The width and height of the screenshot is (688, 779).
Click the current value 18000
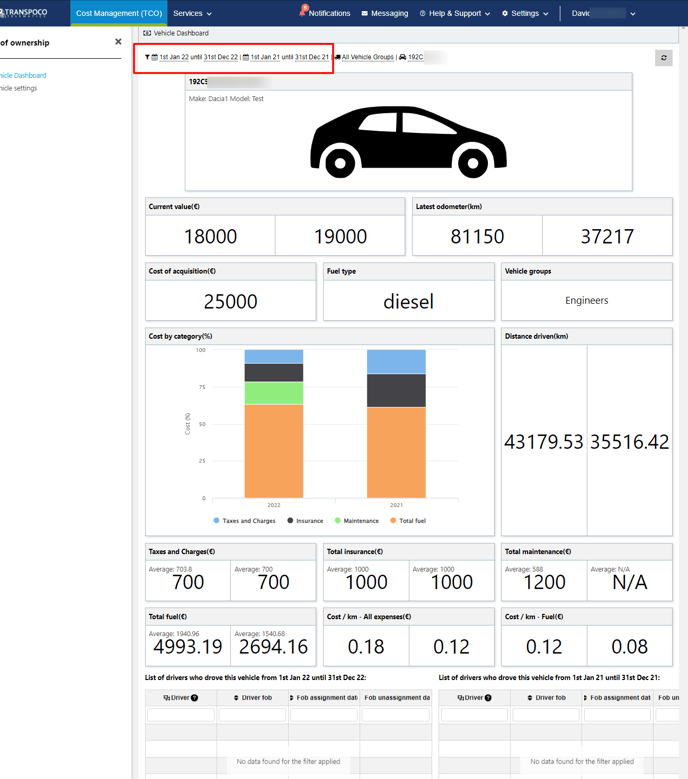pyautogui.click(x=211, y=236)
